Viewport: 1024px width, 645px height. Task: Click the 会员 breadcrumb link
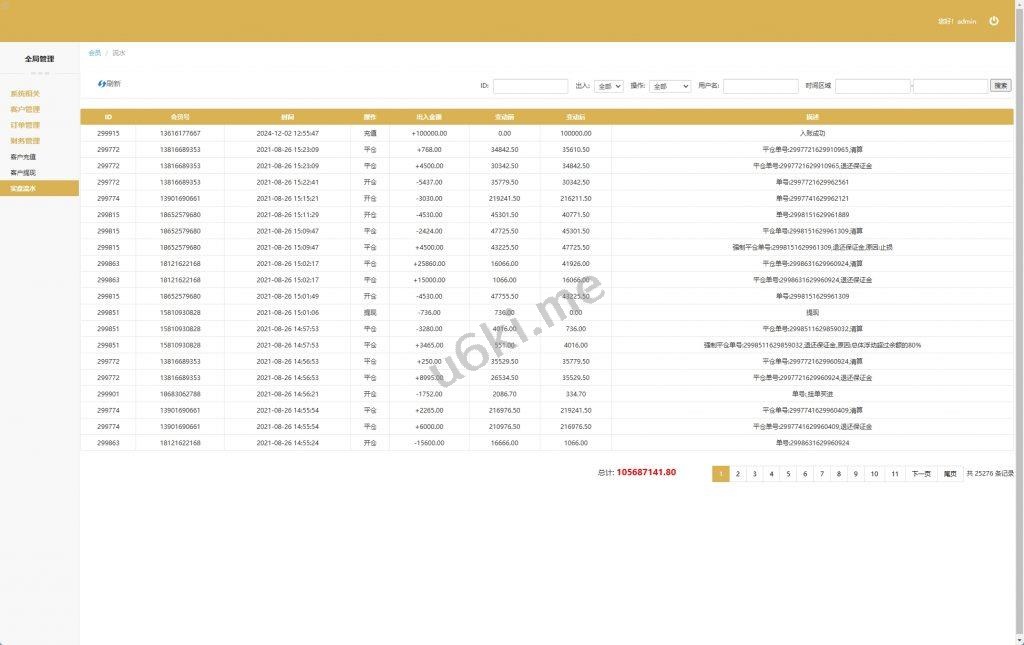pyautogui.click(x=94, y=53)
